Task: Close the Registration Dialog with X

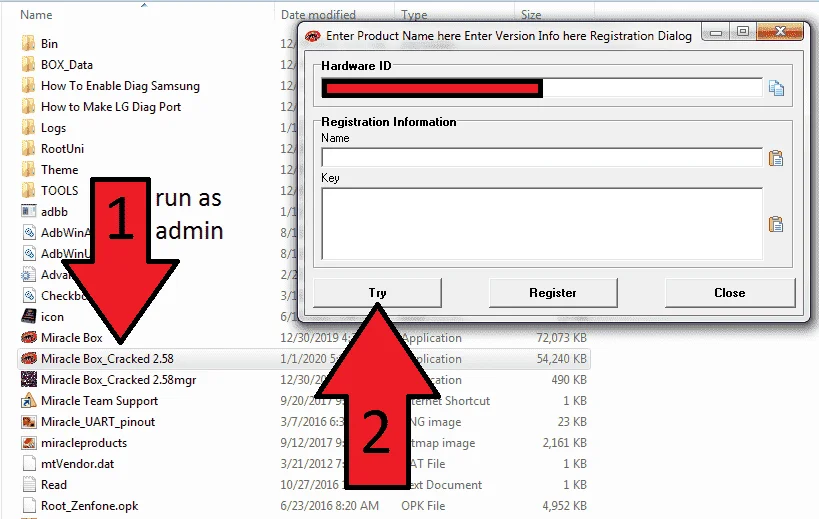Action: pos(780,32)
